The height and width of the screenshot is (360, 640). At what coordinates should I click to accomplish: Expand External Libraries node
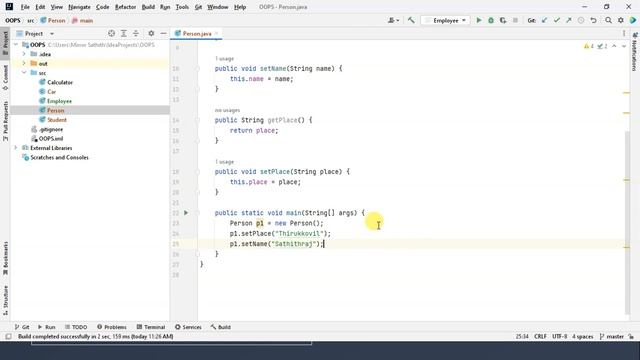pos(16,148)
